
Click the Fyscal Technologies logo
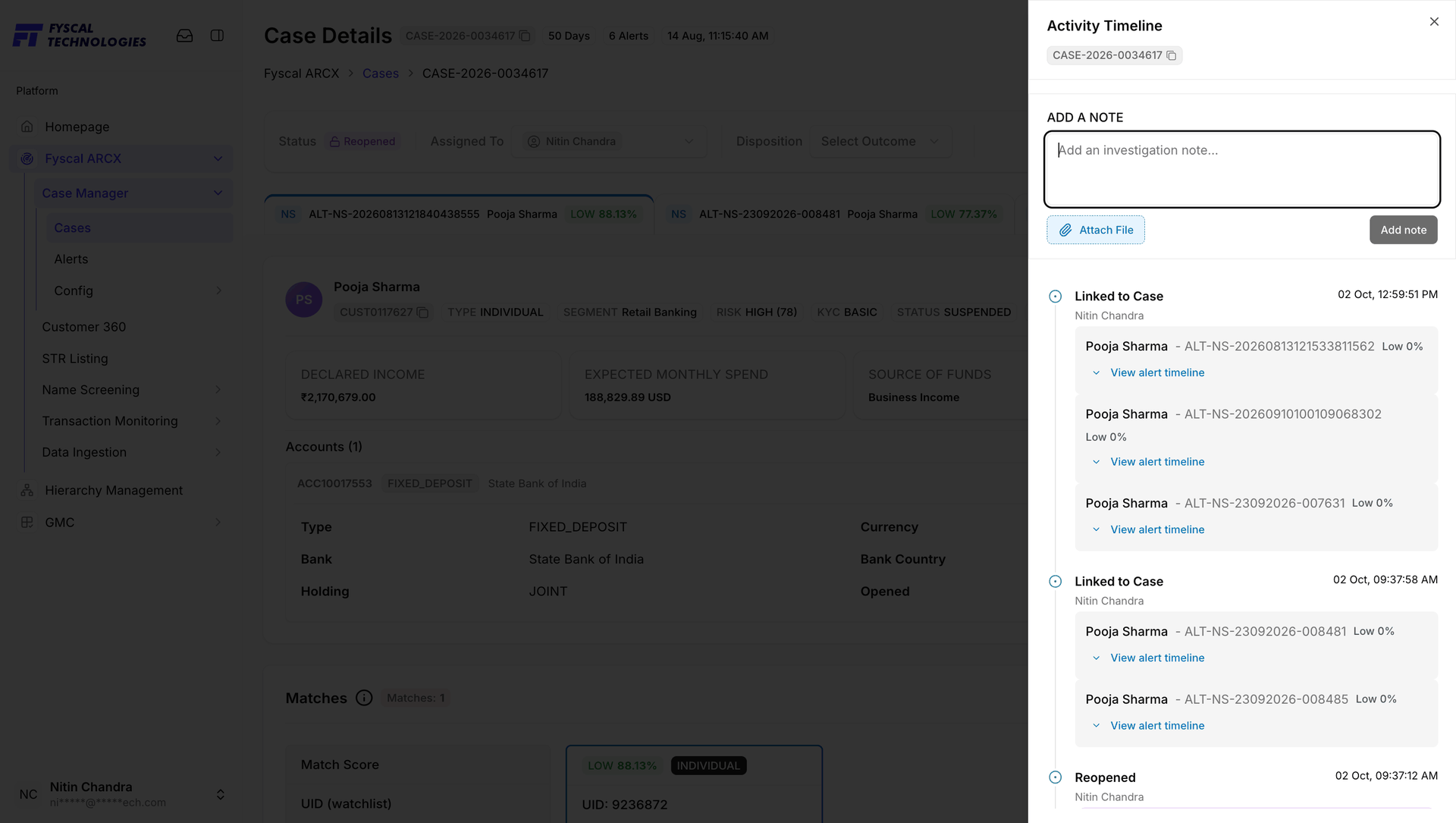[x=80, y=36]
